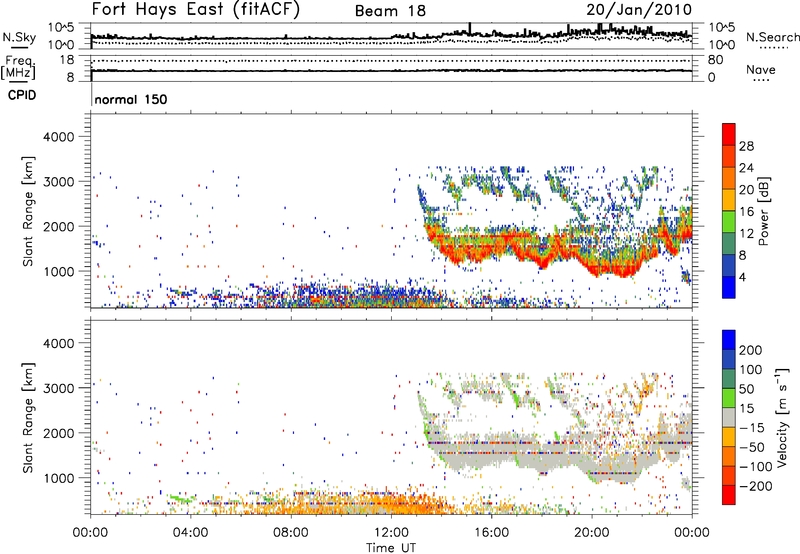Click the '-100' velocity colorbar label
Image resolution: width=800 pixels, height=554 pixels.
pos(755,466)
